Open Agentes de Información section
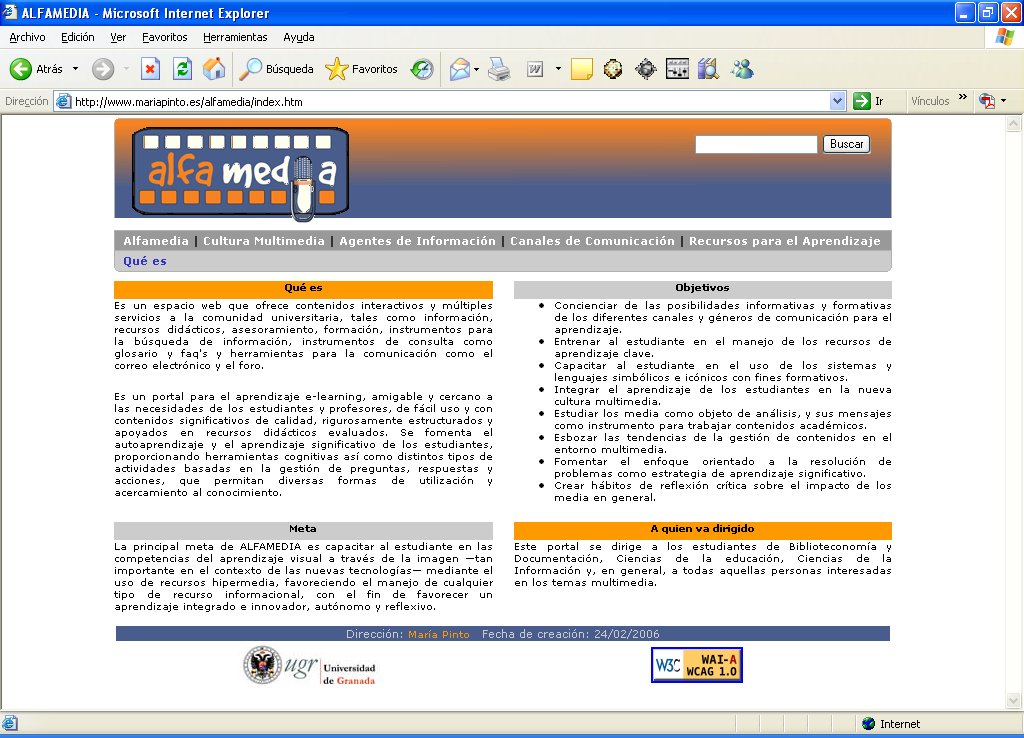Viewport: 1024px width, 738px height. click(417, 241)
